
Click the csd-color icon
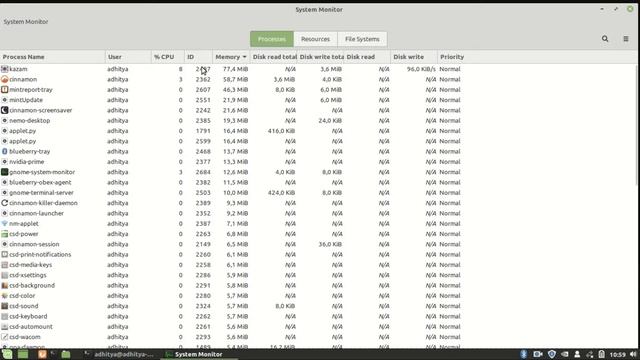pos(4,296)
